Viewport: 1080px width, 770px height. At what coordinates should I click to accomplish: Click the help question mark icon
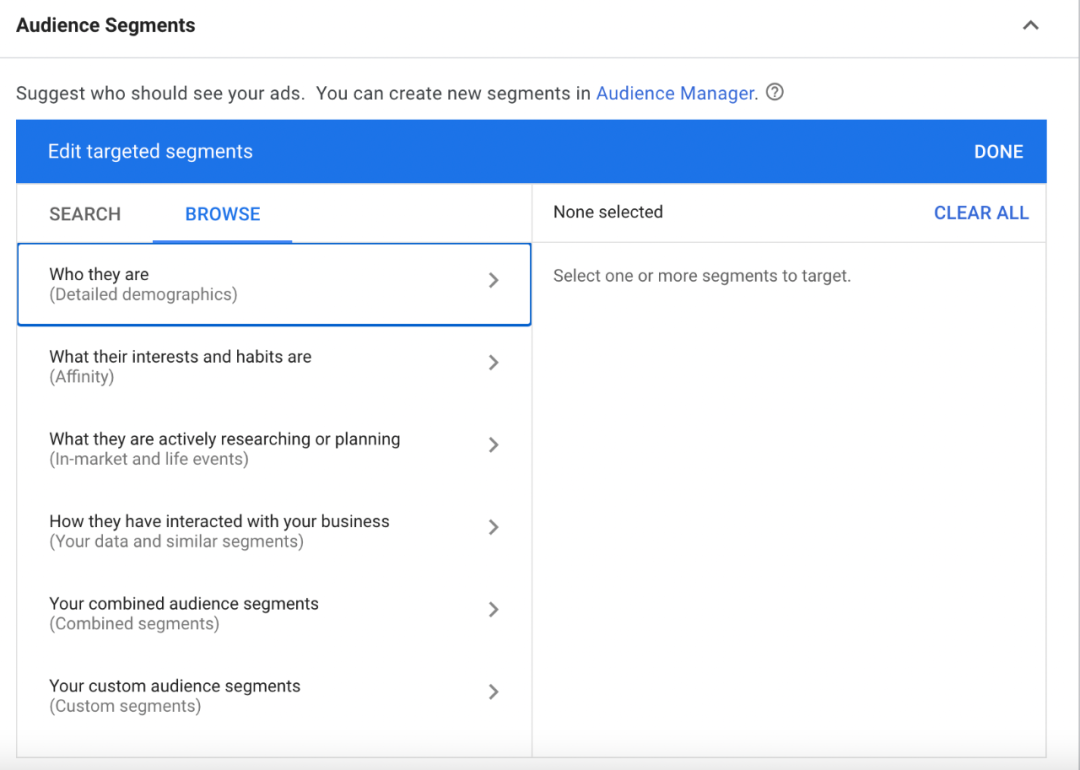[774, 93]
